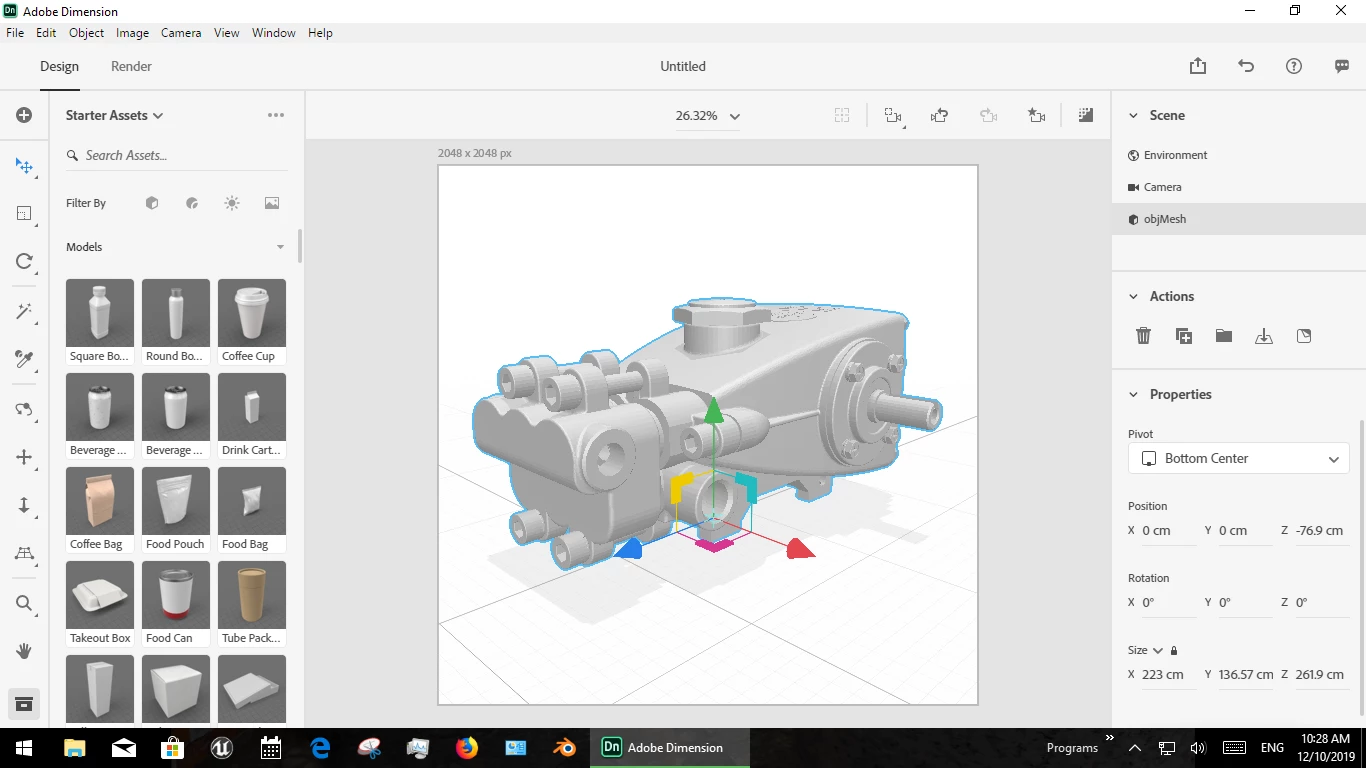
Task: Switch to the Render tab
Action: 131,66
